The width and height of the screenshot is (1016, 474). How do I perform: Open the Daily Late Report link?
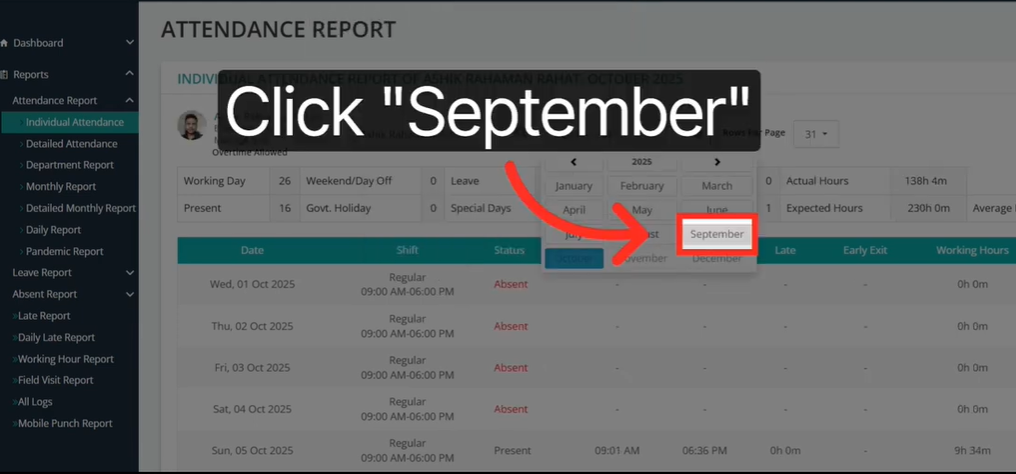56,338
